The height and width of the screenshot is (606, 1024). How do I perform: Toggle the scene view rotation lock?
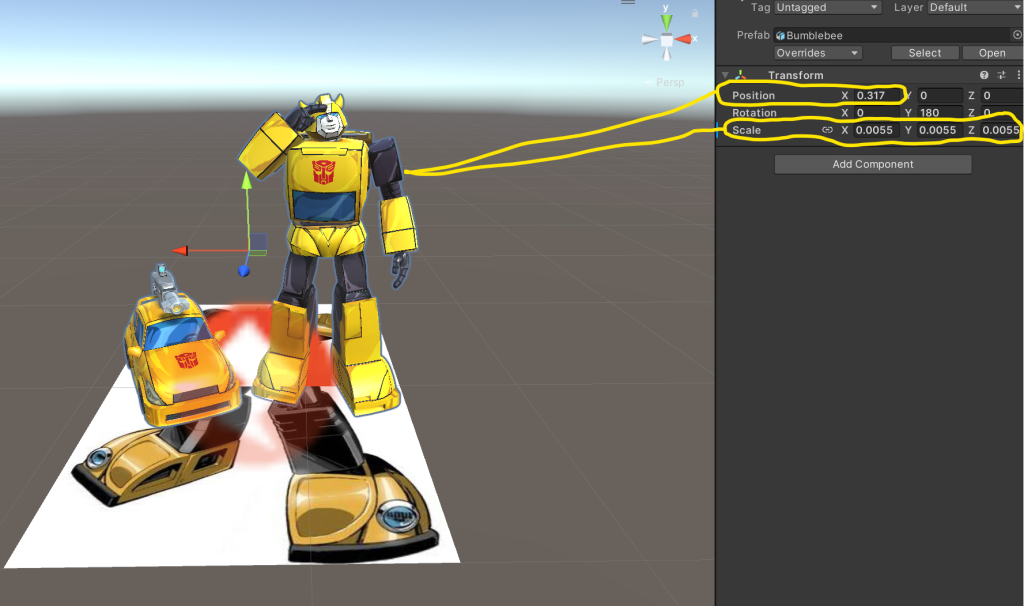(694, 13)
